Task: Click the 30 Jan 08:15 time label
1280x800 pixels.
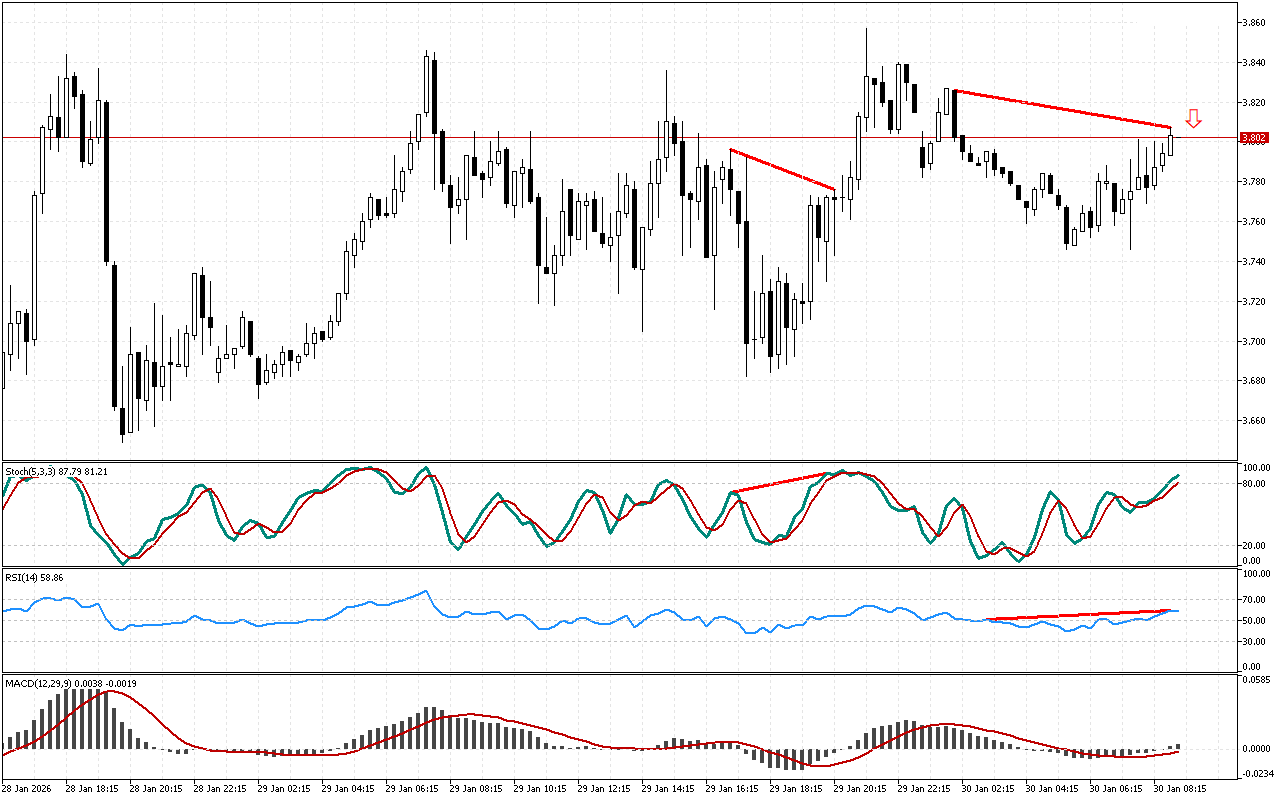Action: click(1181, 788)
